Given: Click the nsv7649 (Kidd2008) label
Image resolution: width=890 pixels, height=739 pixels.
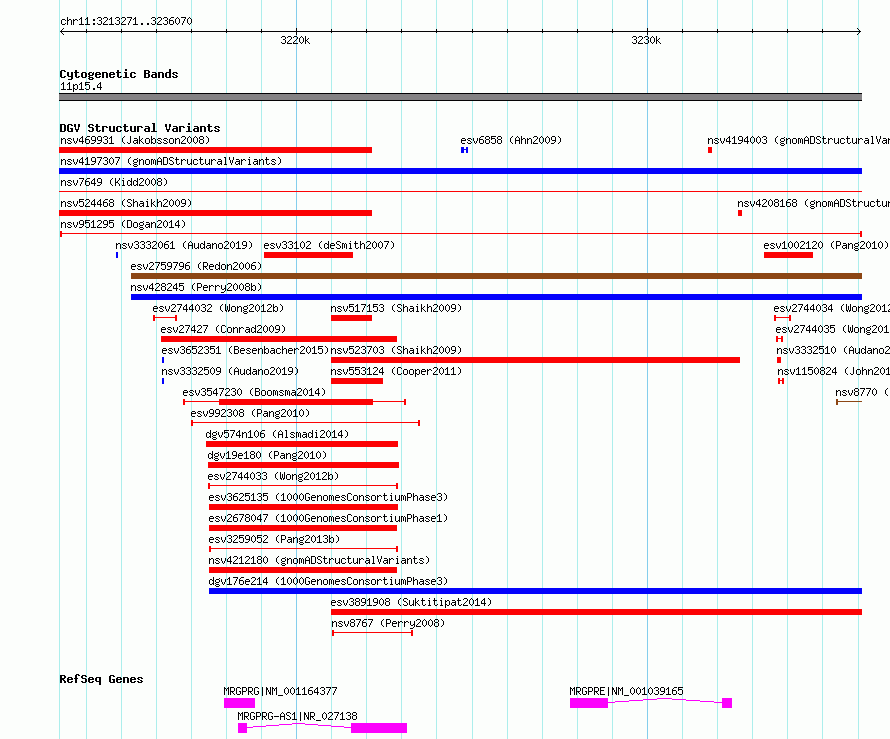Looking at the screenshot, I should (x=114, y=182).
